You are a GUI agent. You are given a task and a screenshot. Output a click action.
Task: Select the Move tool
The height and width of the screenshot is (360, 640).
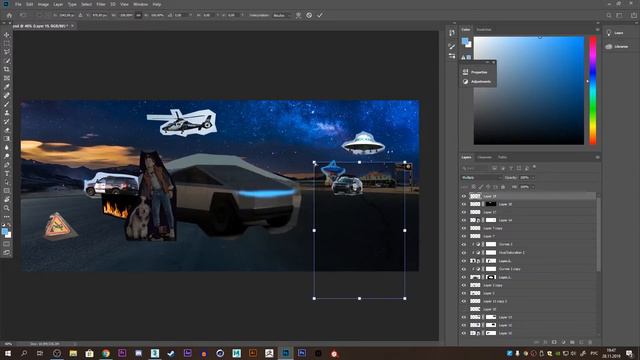(7, 35)
